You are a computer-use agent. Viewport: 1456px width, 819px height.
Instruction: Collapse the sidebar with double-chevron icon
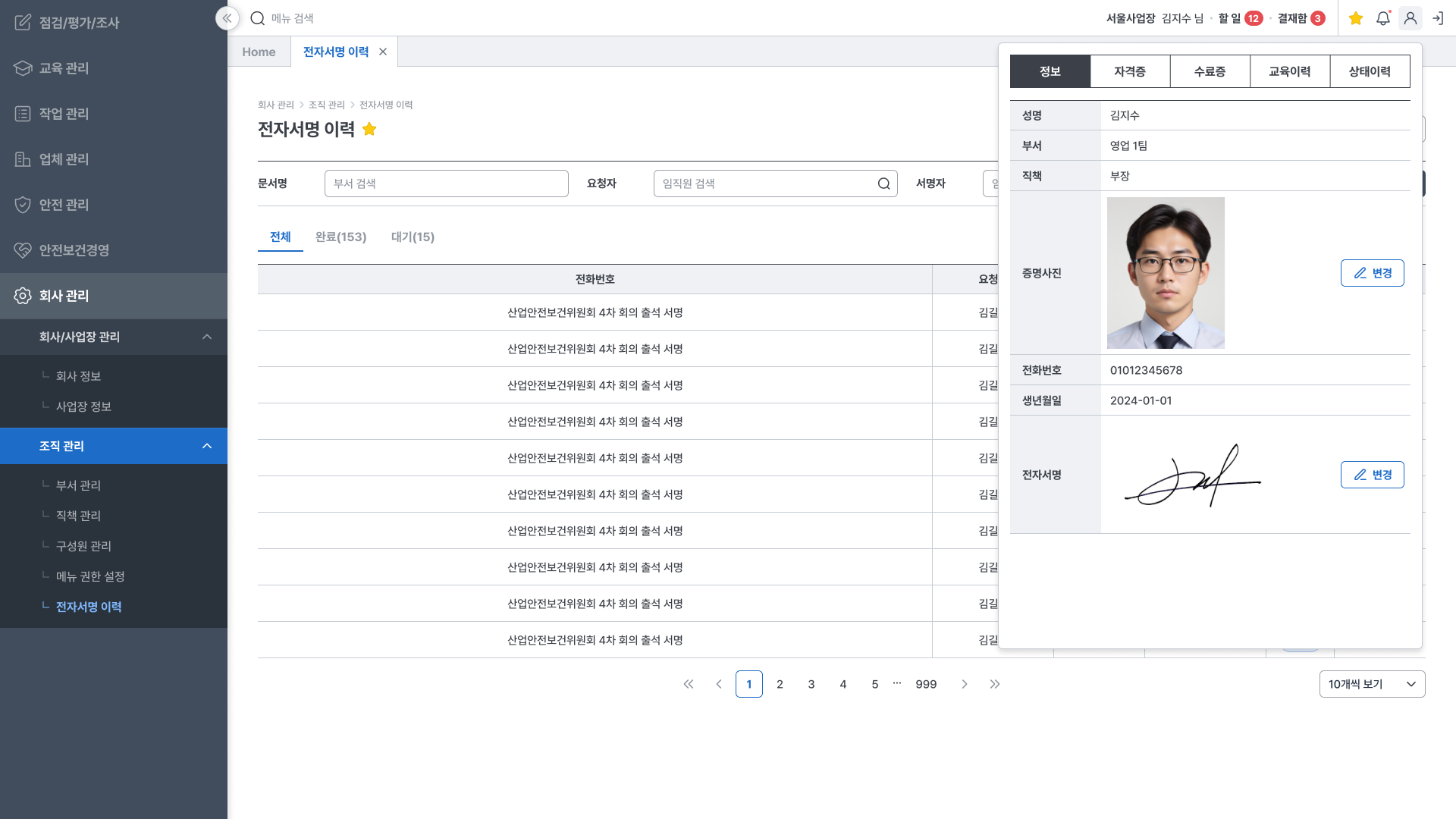(x=227, y=18)
